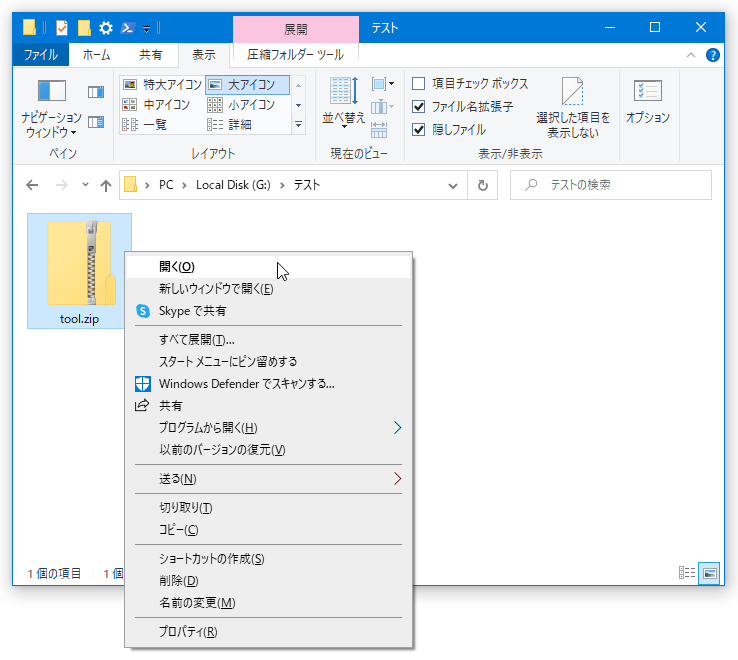Click size all columns to fit icon
Image resolution: width=738 pixels, height=660 pixels.
(x=379, y=129)
